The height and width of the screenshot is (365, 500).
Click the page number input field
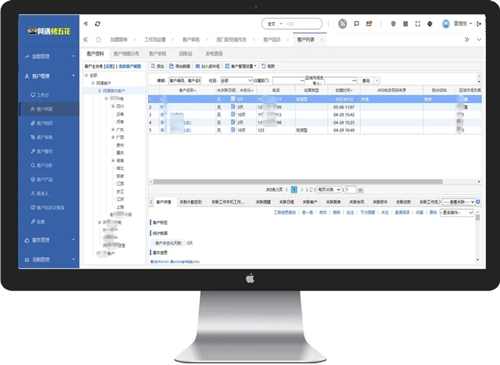pos(350,189)
